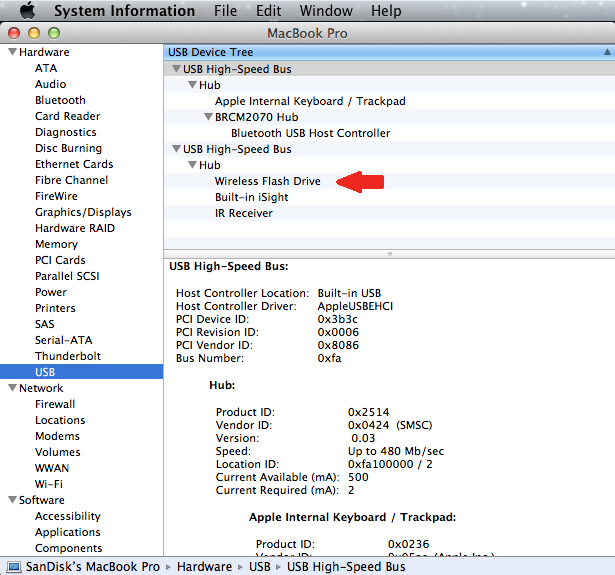Select Serial-ATA in the sidebar
The image size is (615, 575).
tap(64, 340)
